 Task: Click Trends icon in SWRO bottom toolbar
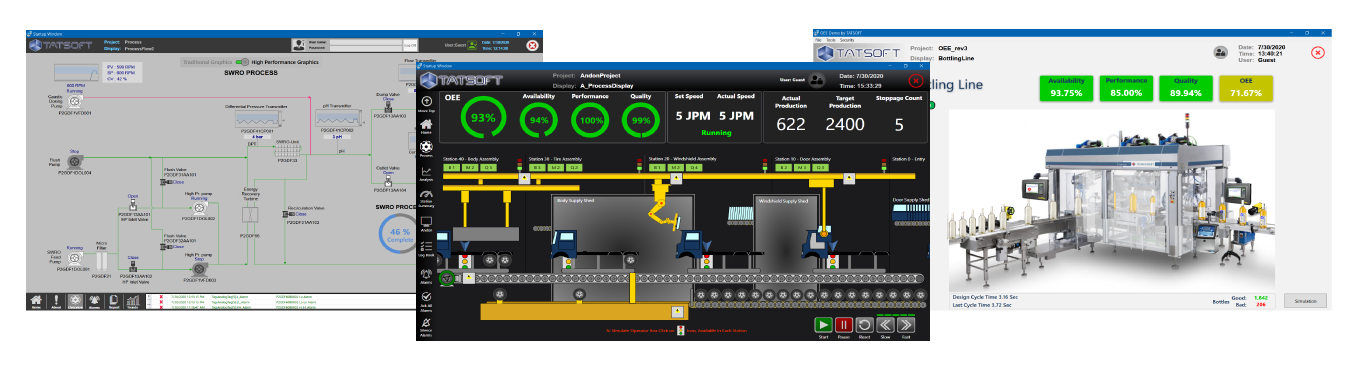133,300
